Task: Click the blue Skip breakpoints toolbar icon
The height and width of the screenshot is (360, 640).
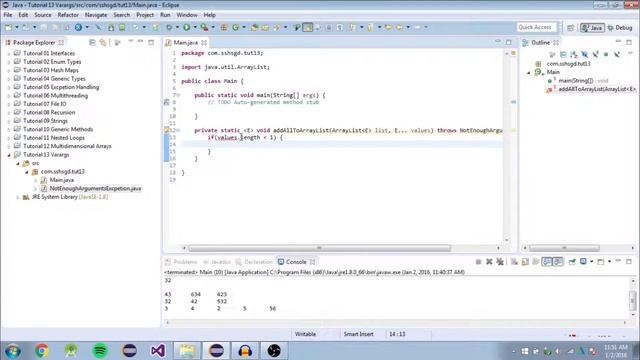Action: click(98, 27)
